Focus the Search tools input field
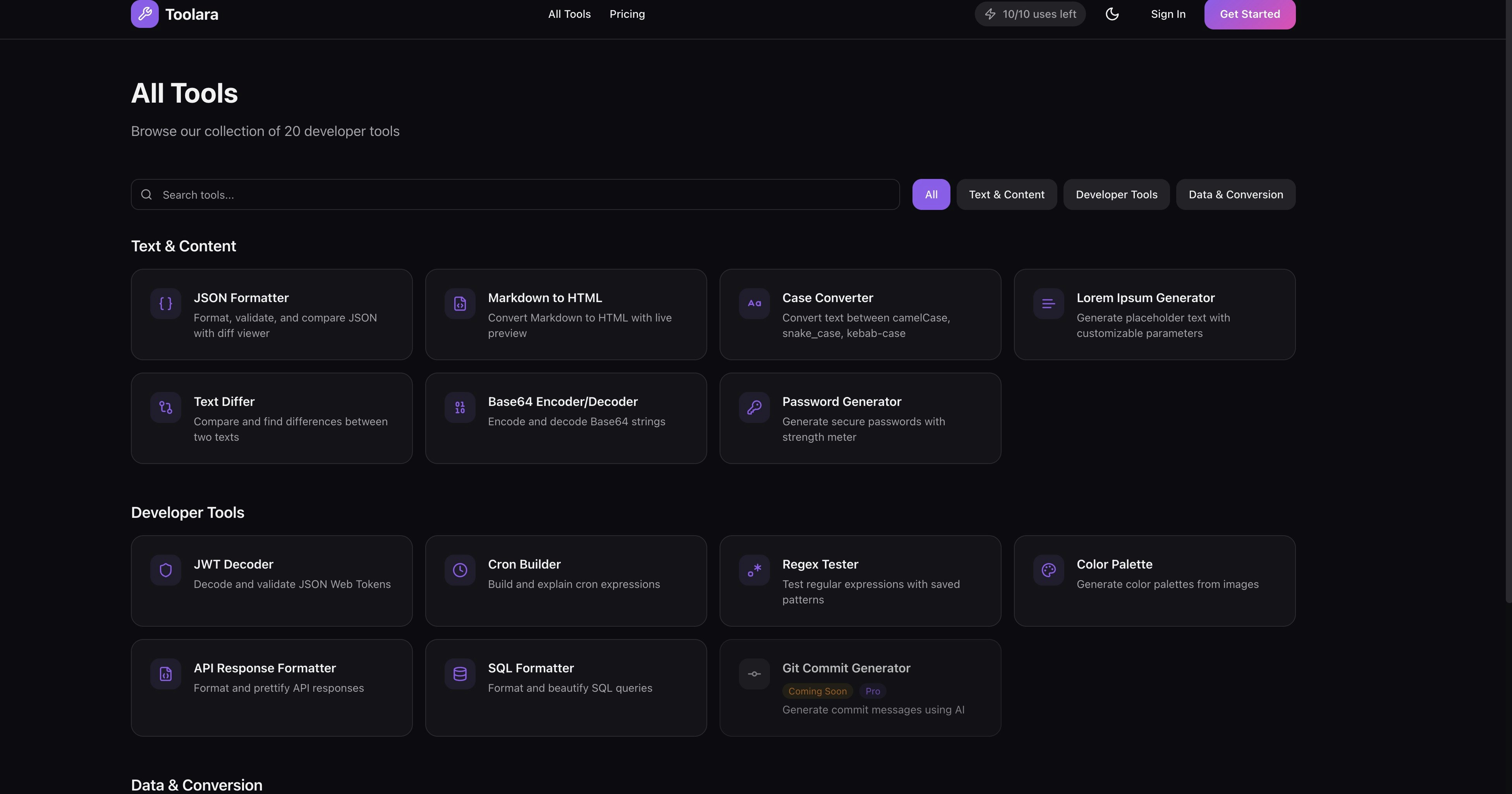This screenshot has height=794, width=1512. coord(515,195)
